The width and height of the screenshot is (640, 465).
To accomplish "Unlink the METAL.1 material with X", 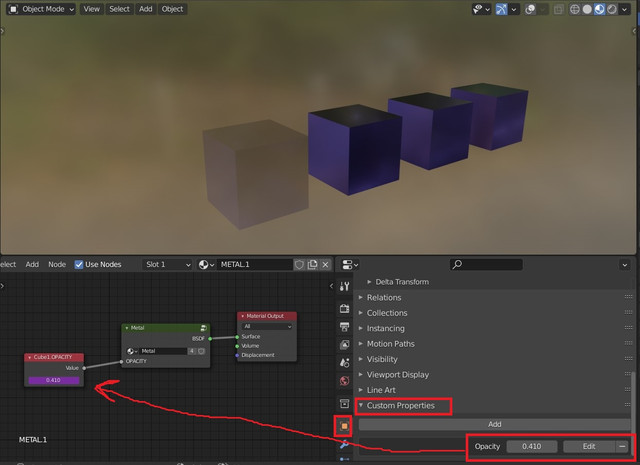I will (x=325, y=265).
